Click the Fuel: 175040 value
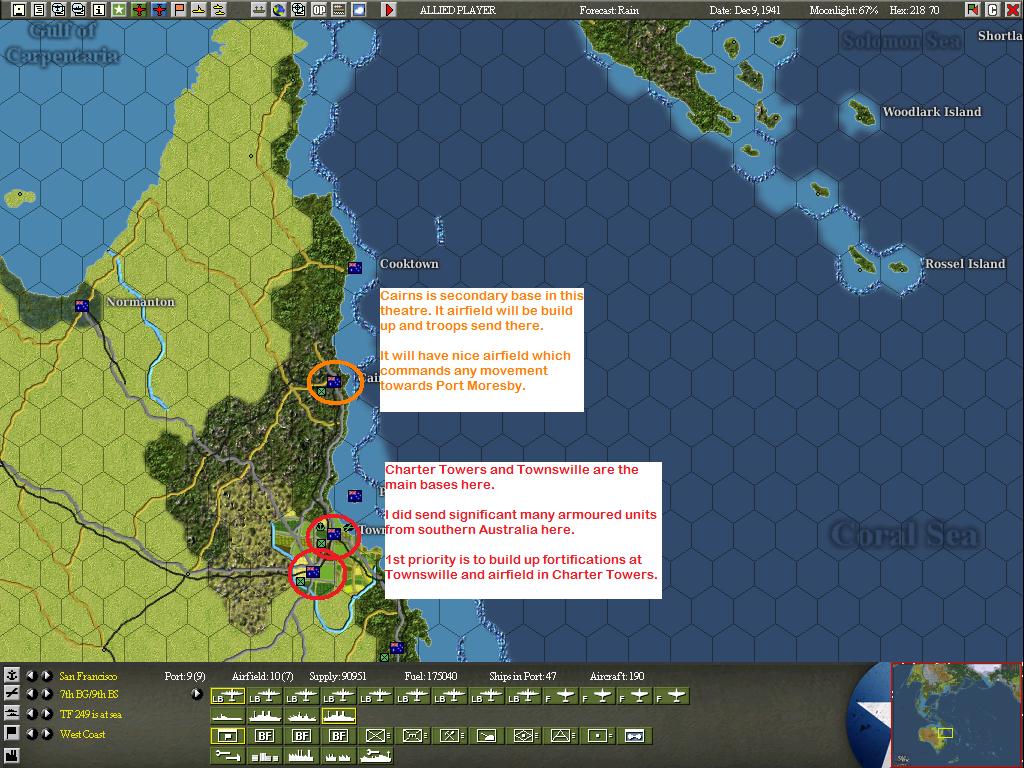 pos(430,676)
